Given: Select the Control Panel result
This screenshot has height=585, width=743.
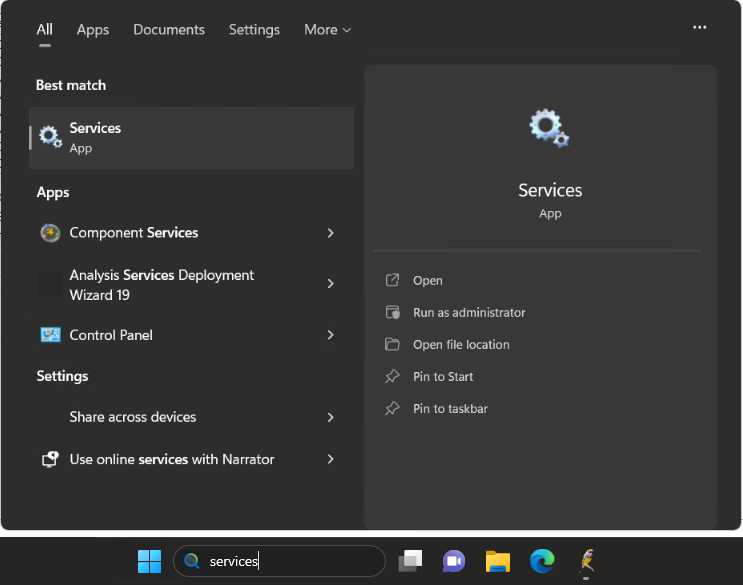Looking at the screenshot, I should 189,335.
